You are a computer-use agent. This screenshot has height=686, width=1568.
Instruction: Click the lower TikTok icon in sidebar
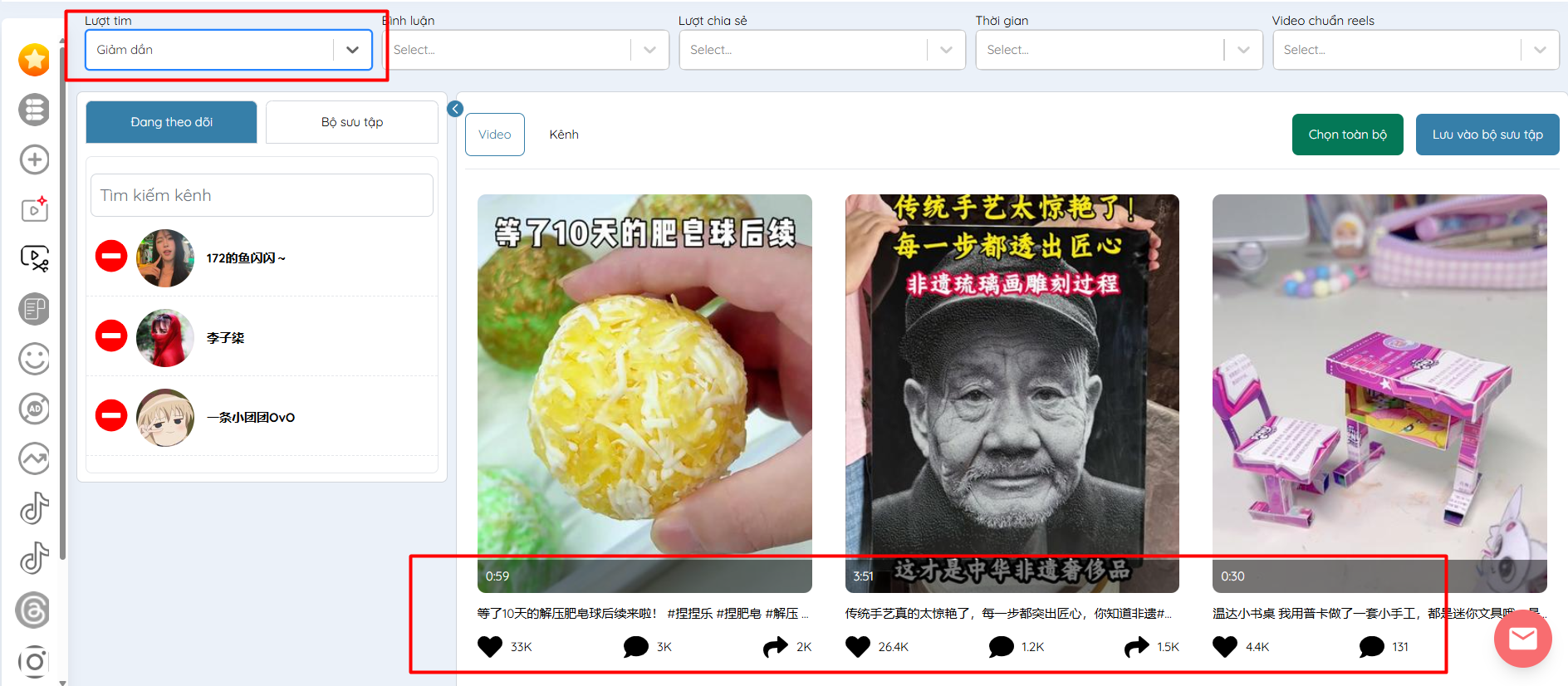click(x=34, y=558)
